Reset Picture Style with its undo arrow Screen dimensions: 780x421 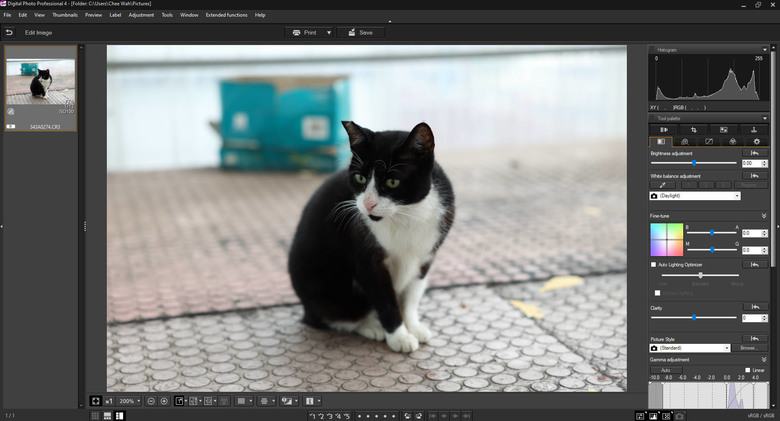point(755,338)
